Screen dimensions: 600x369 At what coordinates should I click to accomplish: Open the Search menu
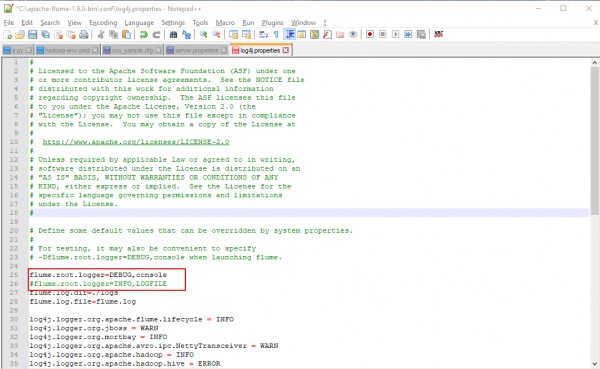coord(50,23)
